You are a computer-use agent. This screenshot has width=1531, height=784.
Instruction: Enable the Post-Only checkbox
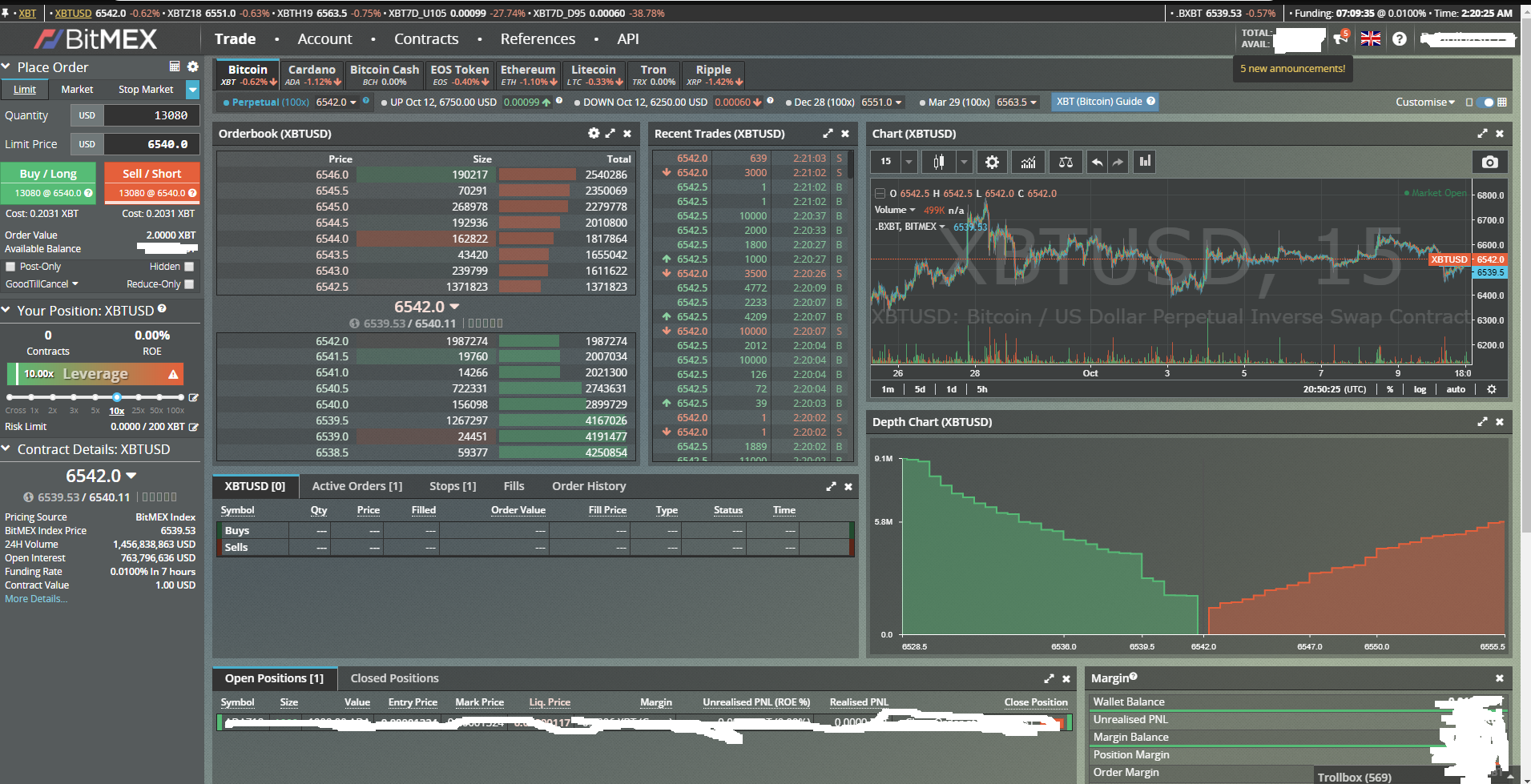point(10,267)
